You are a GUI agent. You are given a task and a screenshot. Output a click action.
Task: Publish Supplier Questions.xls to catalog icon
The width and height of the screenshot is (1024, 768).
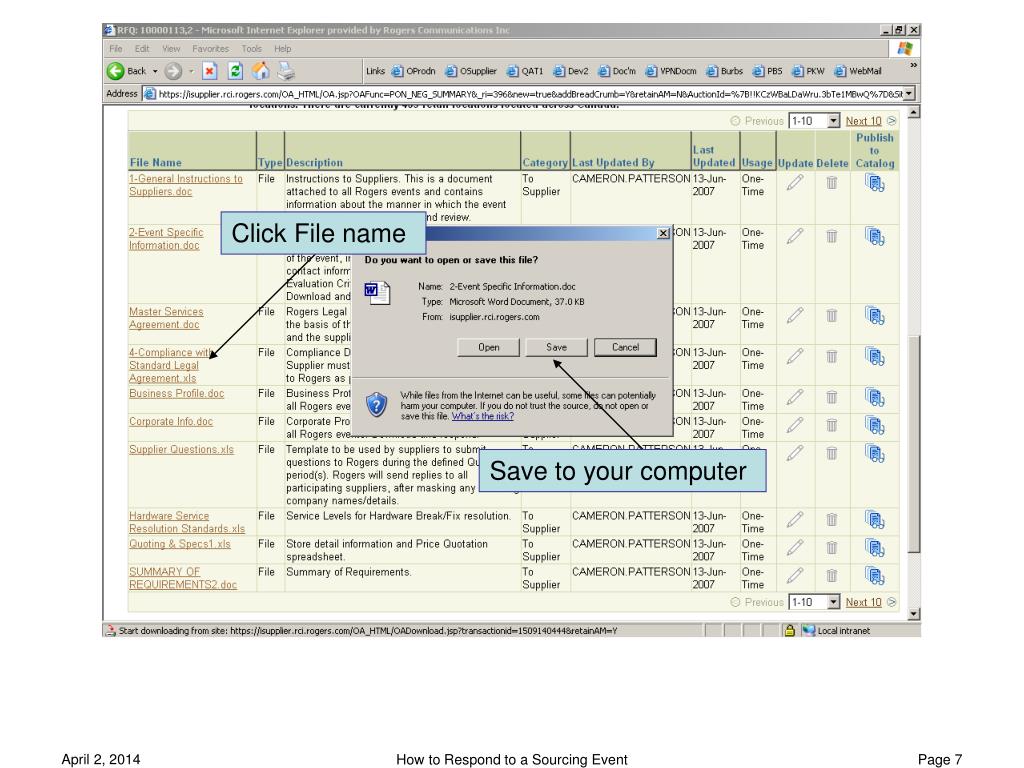[x=874, y=453]
